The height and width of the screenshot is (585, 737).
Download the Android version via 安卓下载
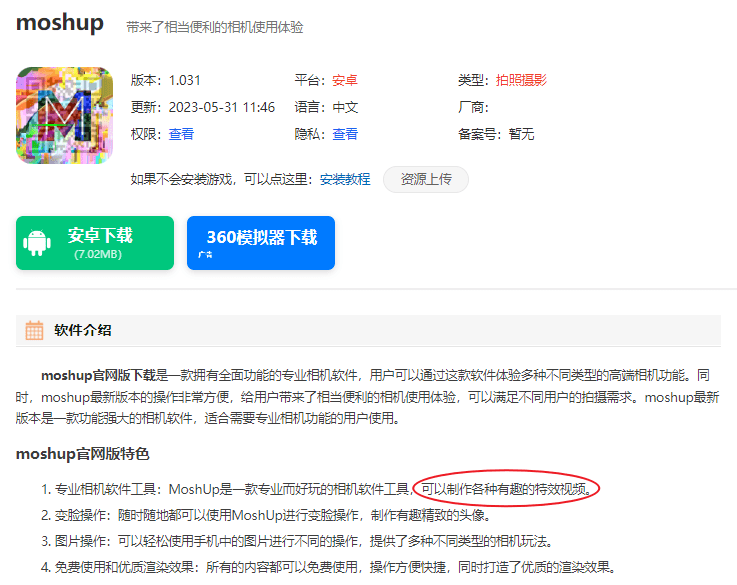click(95, 243)
